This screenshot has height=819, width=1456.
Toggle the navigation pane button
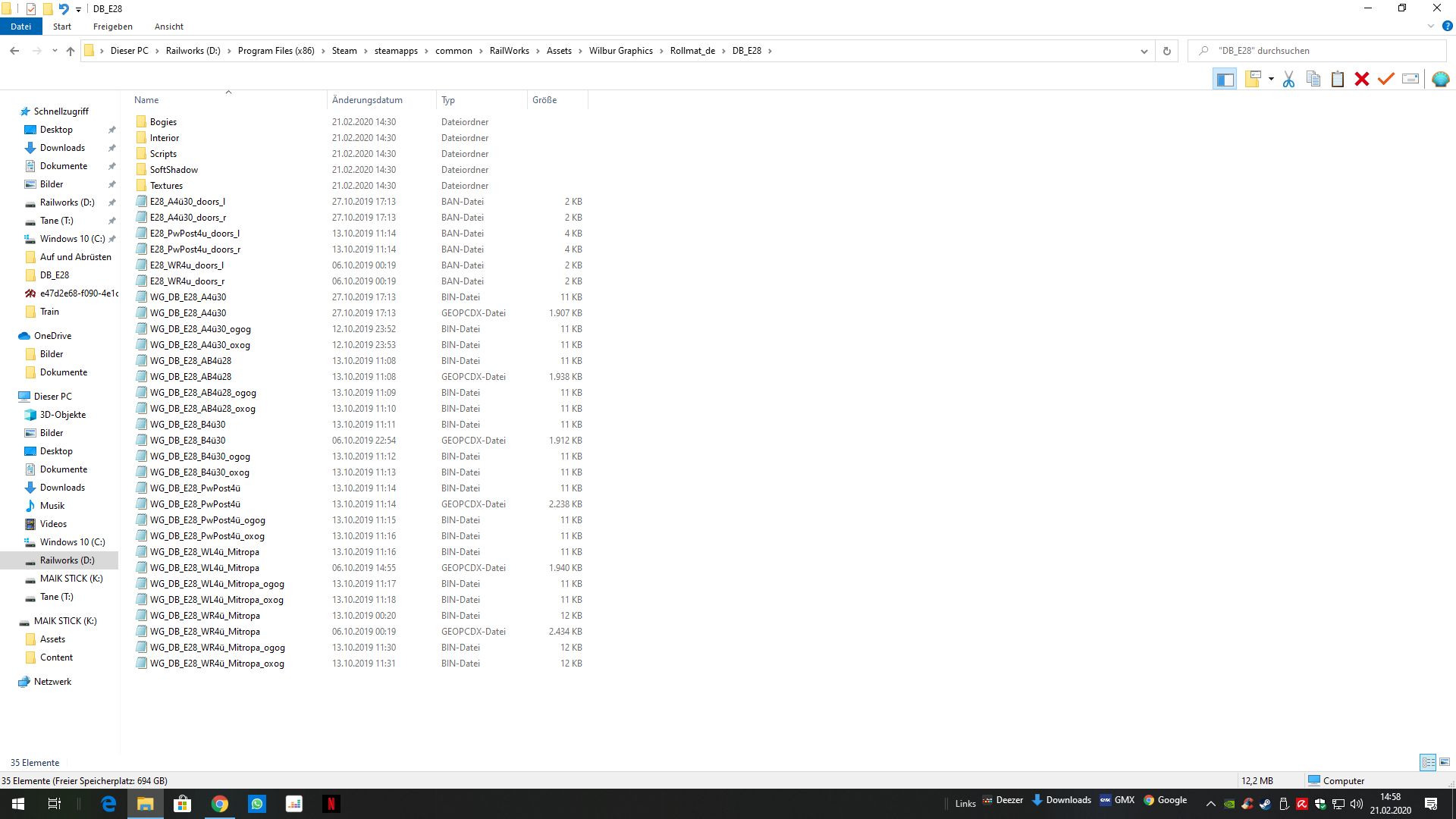[x=1225, y=79]
